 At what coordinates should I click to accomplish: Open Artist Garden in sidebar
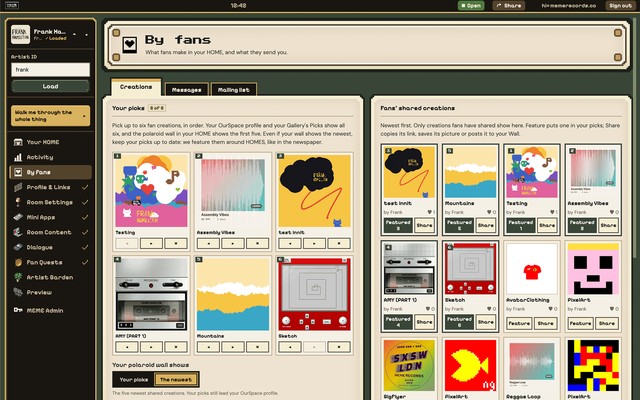[x=50, y=278]
